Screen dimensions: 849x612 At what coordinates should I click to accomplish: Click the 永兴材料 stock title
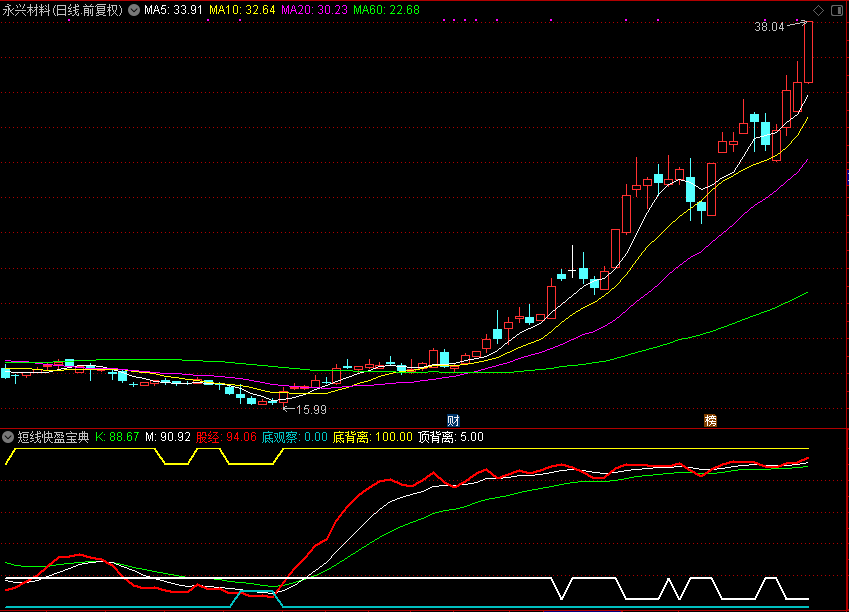62,10
